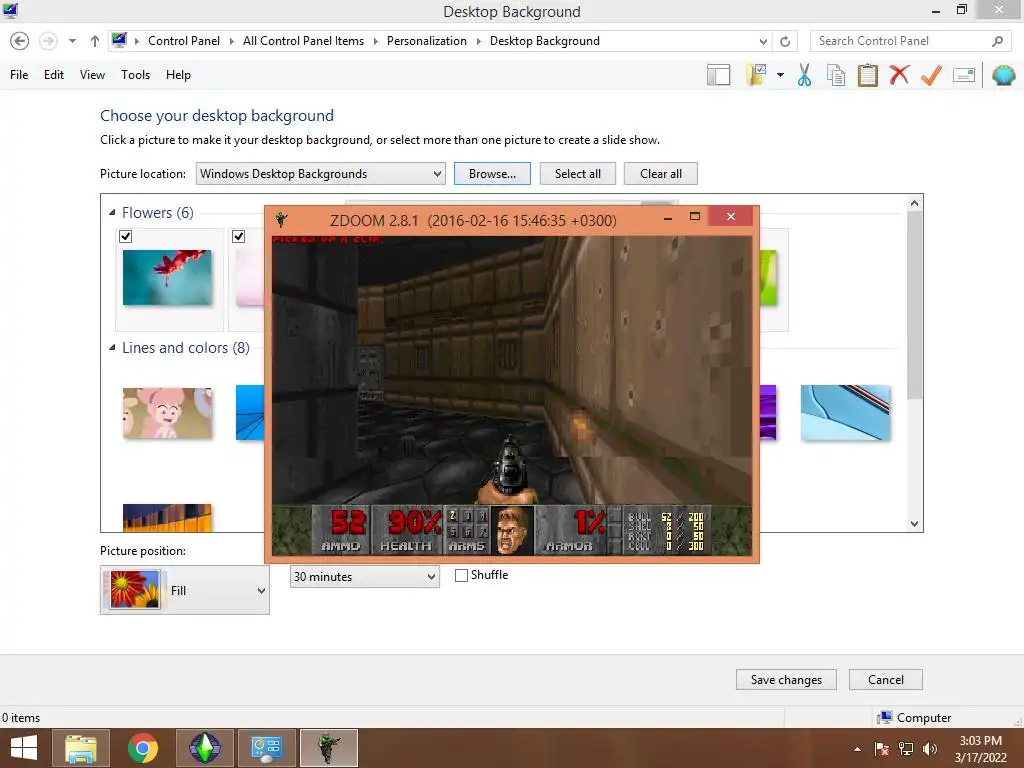
Task: Open the Edit menu
Action: coord(54,75)
